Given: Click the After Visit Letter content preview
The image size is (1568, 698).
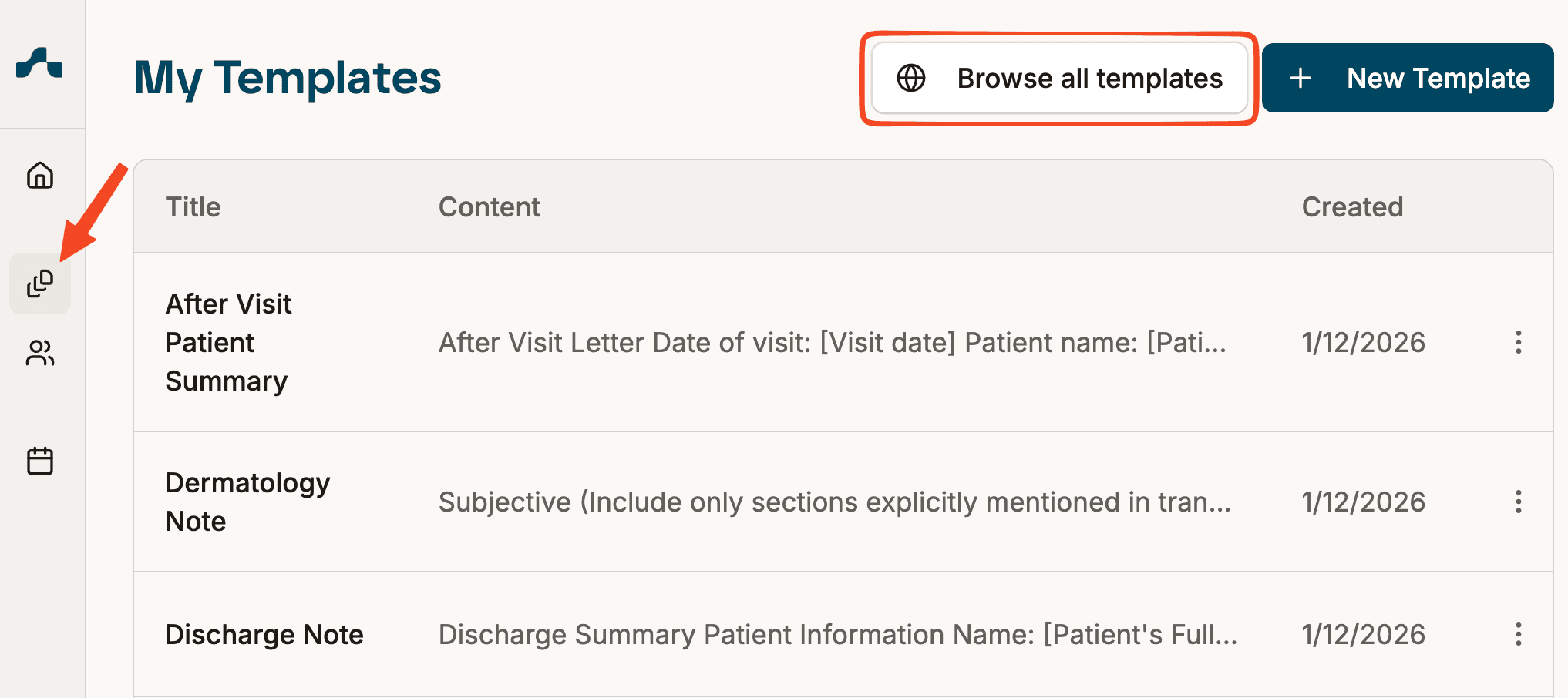Looking at the screenshot, I should 832,342.
